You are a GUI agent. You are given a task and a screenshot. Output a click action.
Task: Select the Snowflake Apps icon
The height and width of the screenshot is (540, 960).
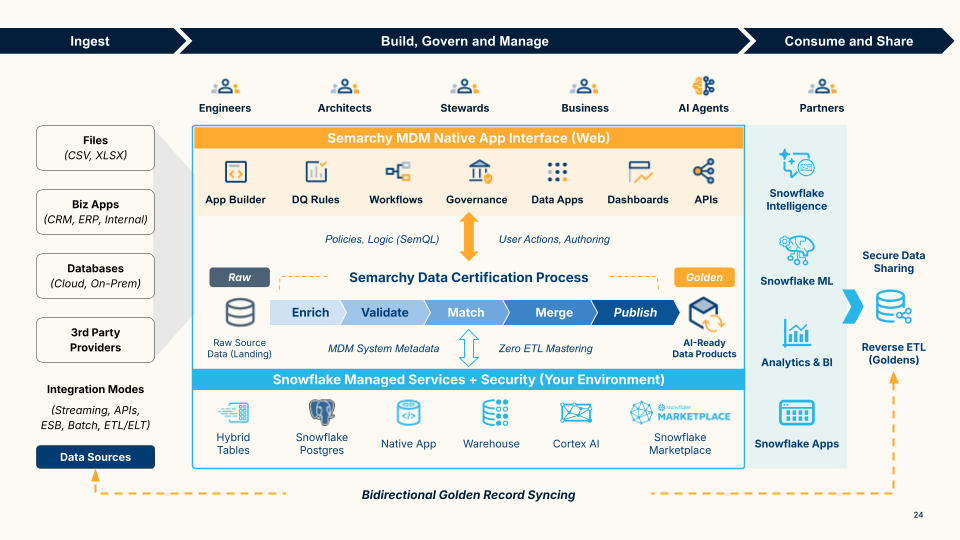797,413
